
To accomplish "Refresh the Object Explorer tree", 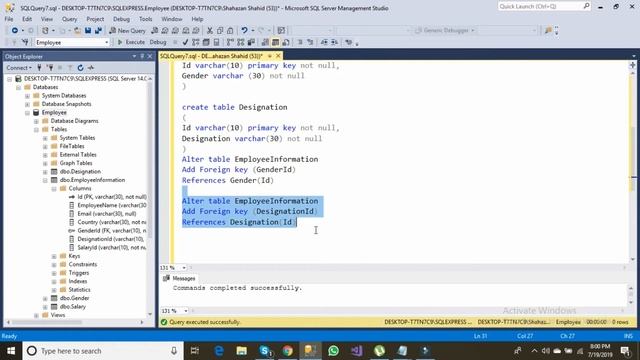I will tap(80, 68).
